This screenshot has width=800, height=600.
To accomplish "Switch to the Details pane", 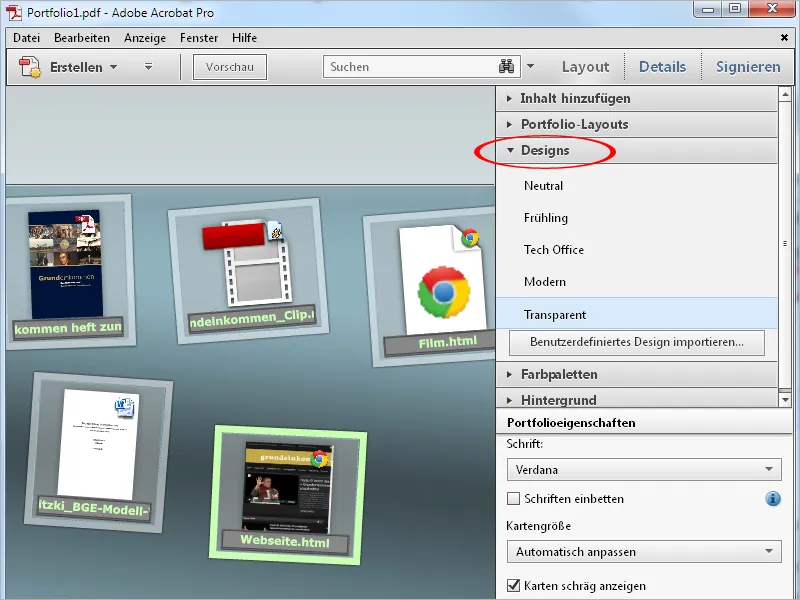I will 662,67.
